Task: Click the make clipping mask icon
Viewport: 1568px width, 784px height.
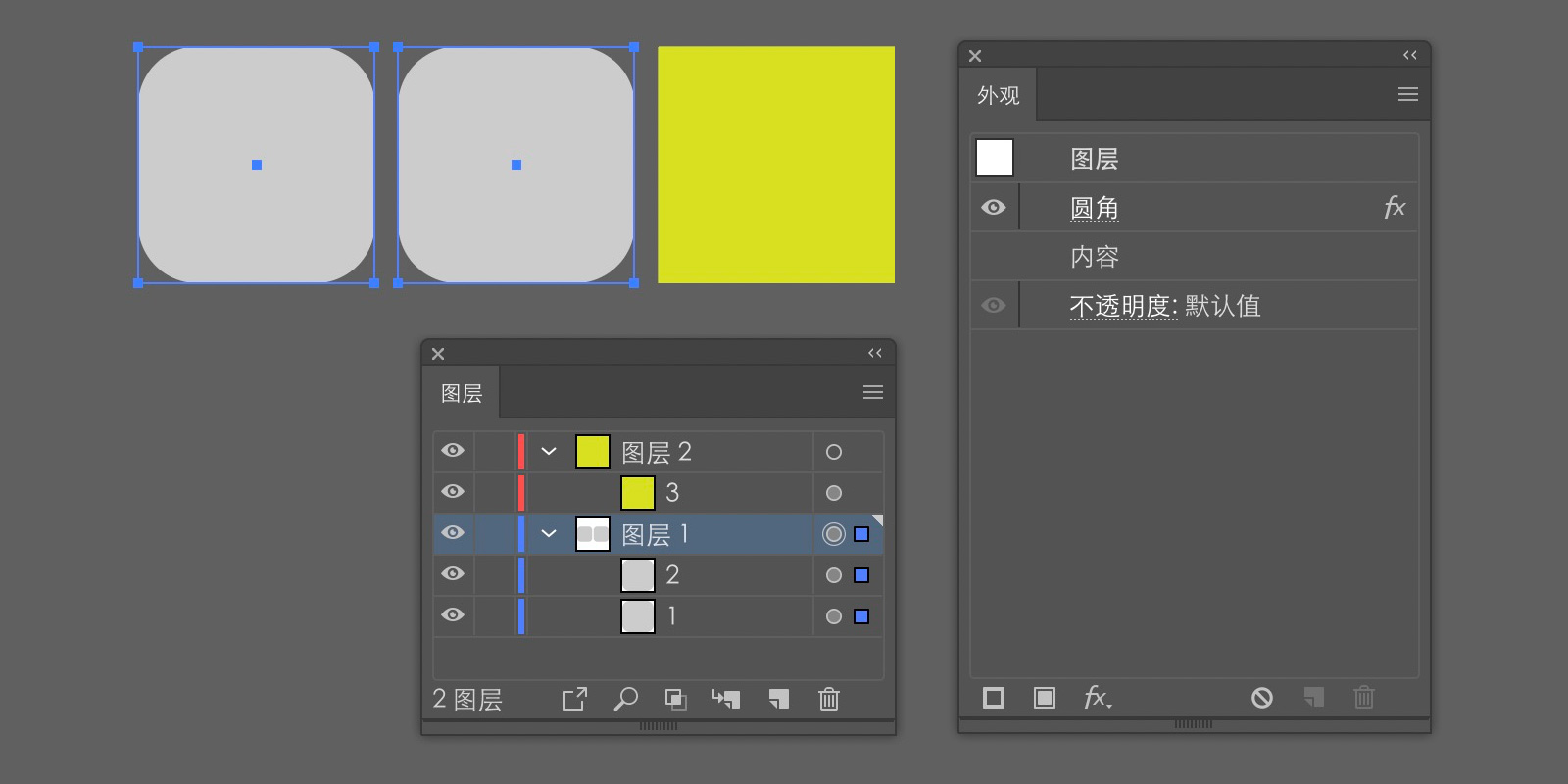Action: point(676,699)
